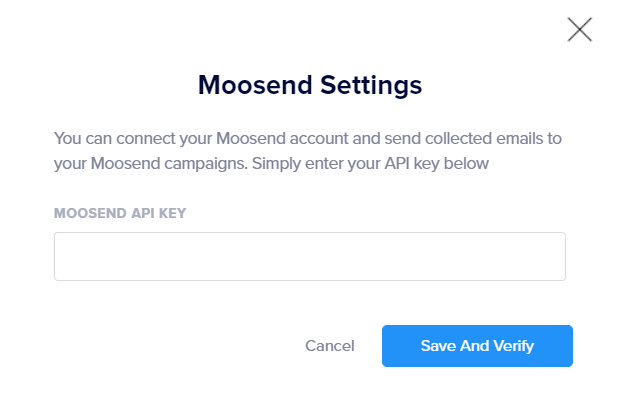Click the X icon at top right
The width and height of the screenshot is (620, 402).
[579, 29]
